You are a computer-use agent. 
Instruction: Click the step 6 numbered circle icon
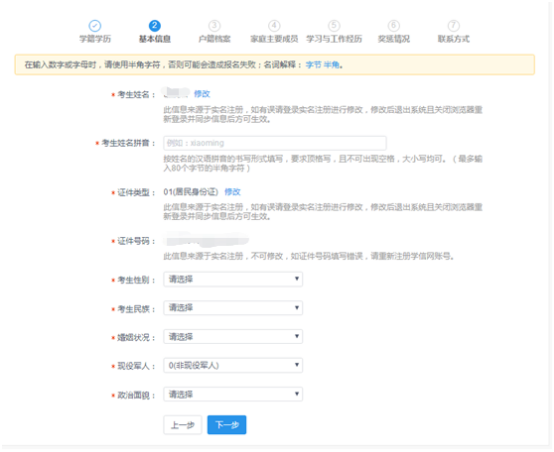(x=394, y=26)
